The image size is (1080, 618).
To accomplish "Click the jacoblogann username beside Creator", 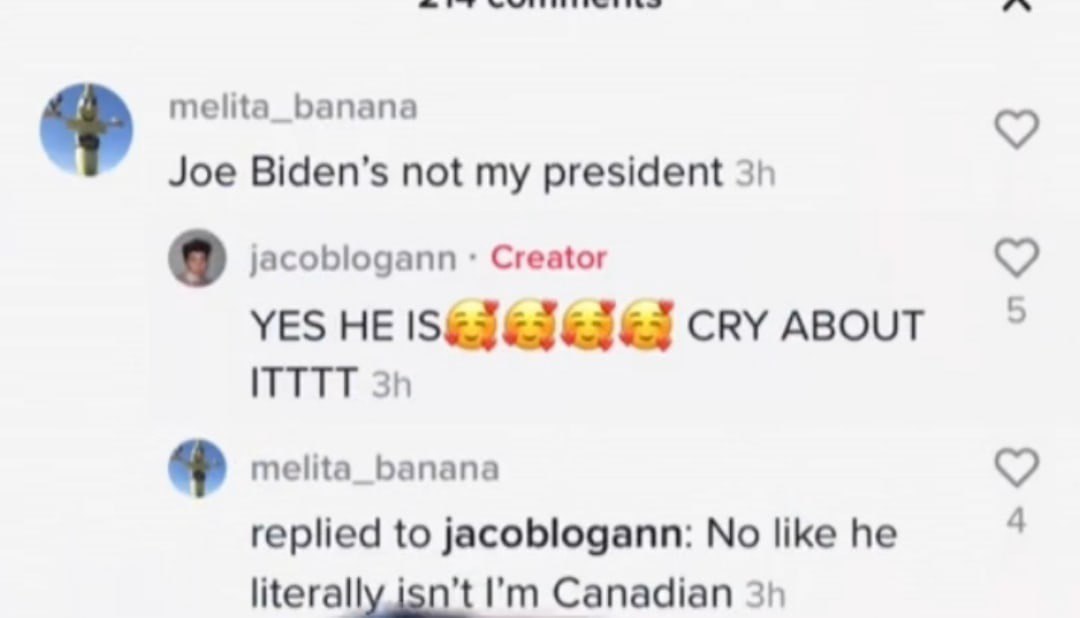I will click(x=353, y=259).
